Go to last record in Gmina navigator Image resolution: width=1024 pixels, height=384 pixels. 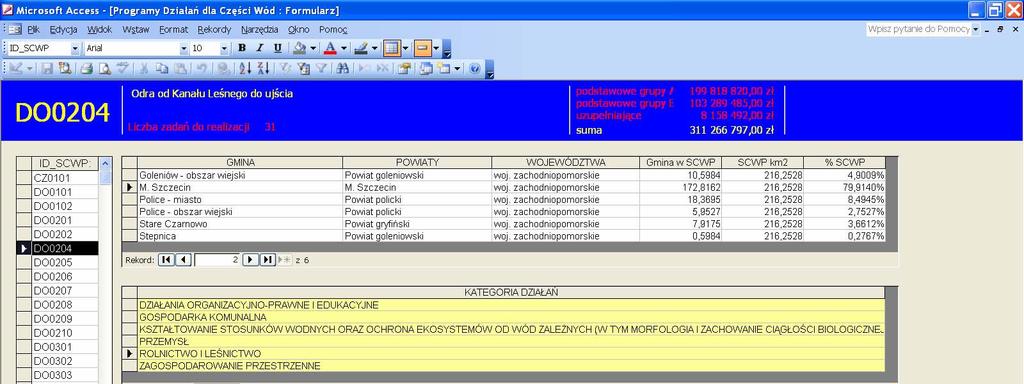click(268, 260)
